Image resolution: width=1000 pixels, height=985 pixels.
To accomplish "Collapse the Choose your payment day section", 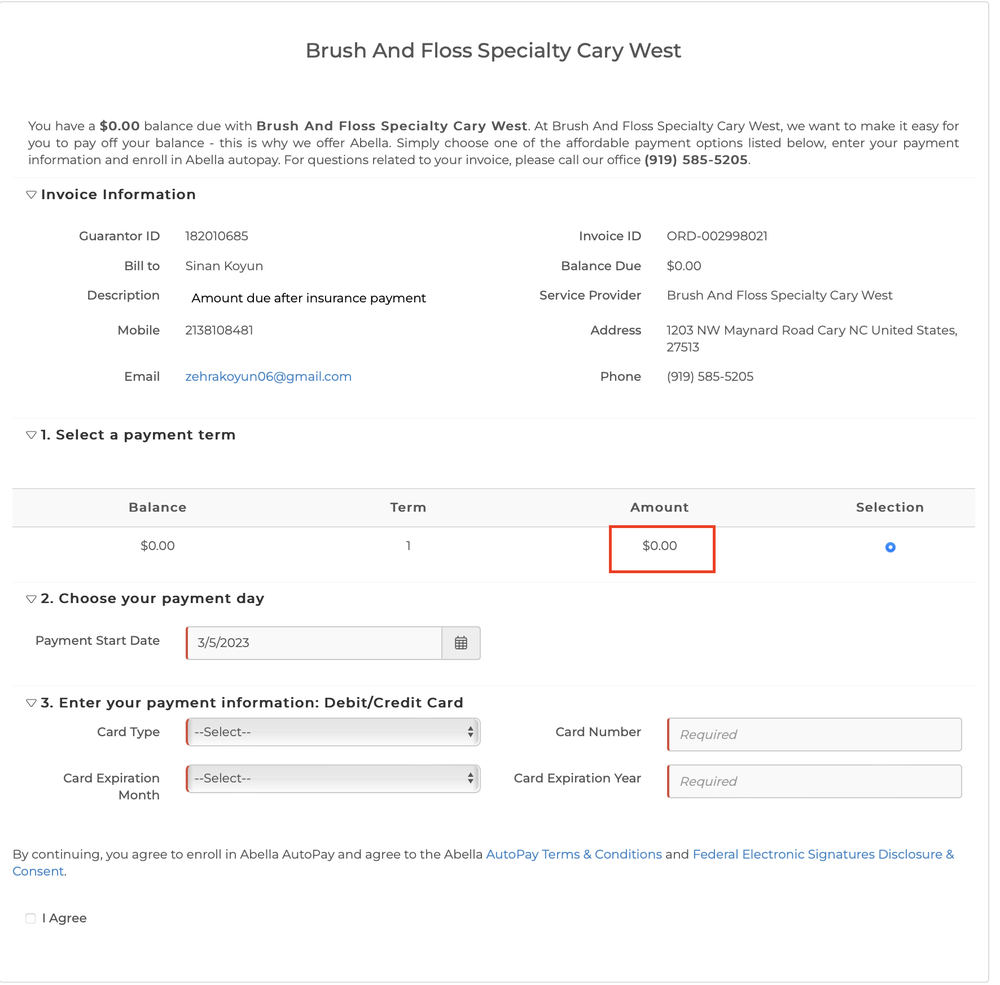I will [x=31, y=599].
